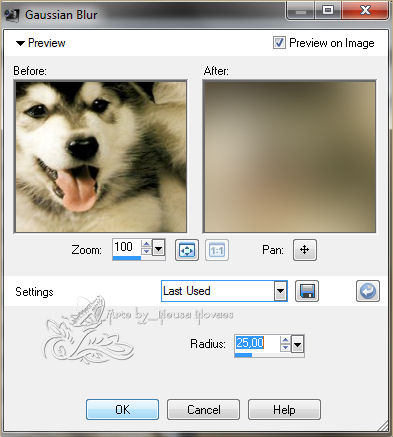Open the Radius slider dropdown arrow
The height and width of the screenshot is (437, 393).
297,344
